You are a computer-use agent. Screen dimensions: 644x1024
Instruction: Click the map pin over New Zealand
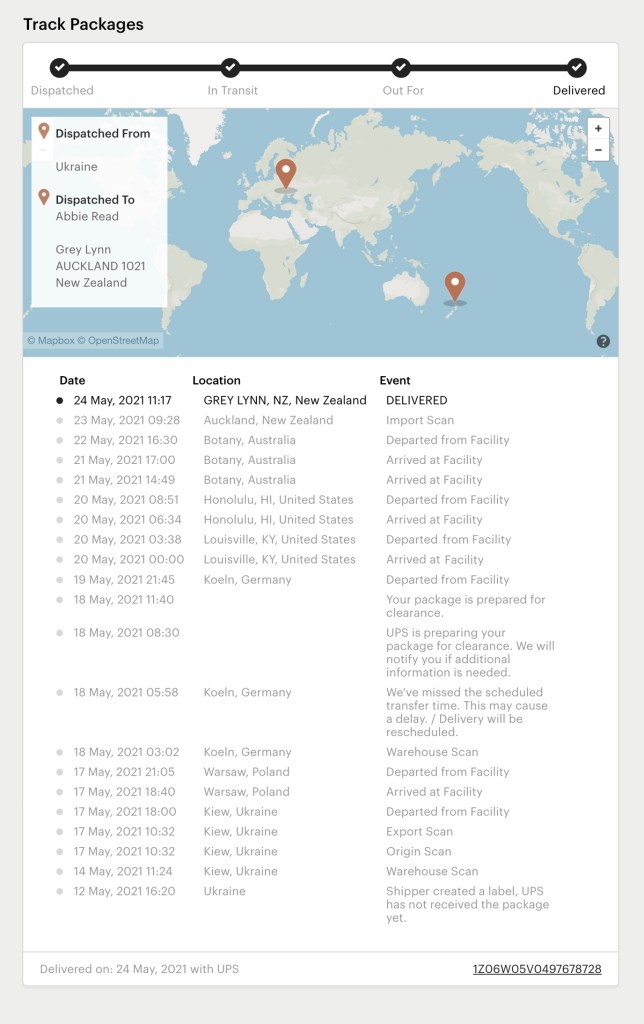coord(455,285)
